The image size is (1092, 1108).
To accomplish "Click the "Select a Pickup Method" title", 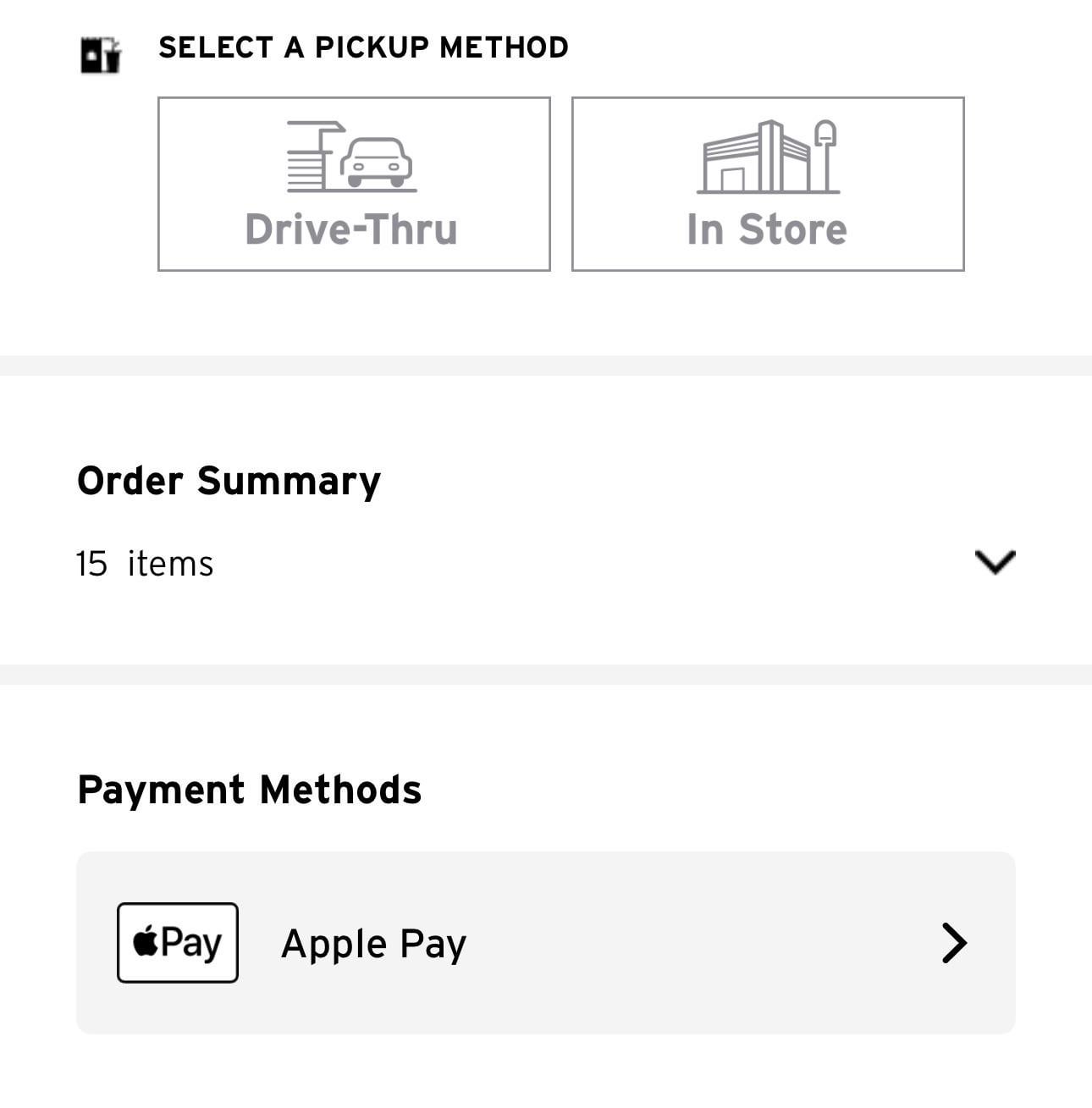I will (x=363, y=47).
